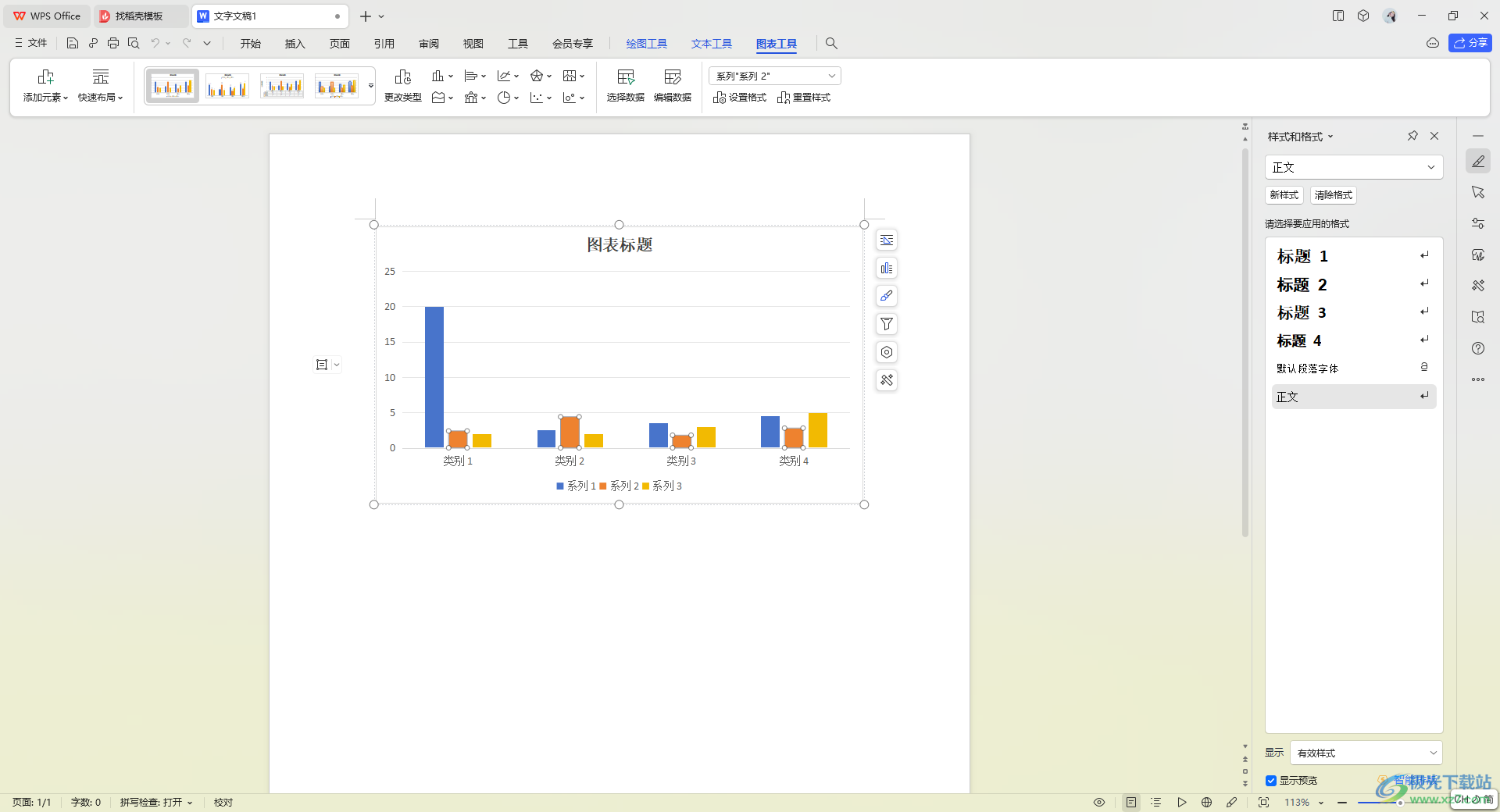
Task: Pin the 样式和格式 side panel
Action: 1412,136
